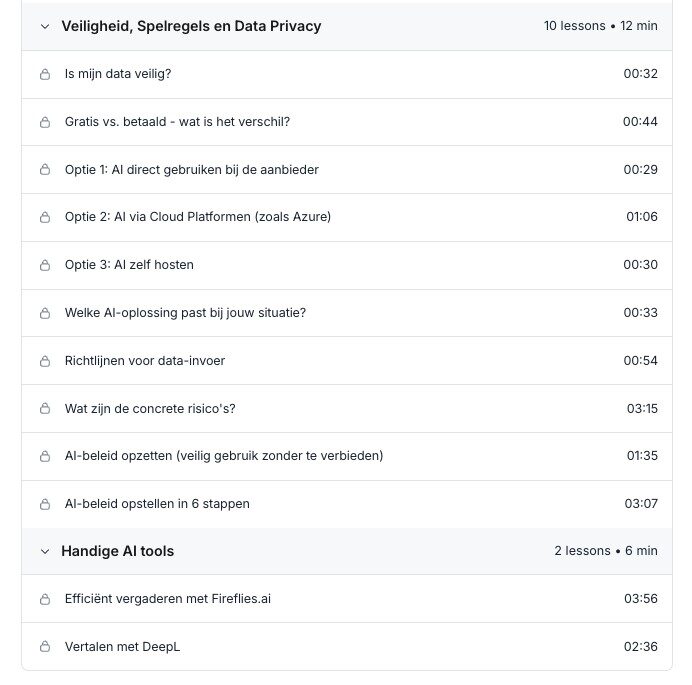
Task: Collapse the 'Veiligheid, Spelregels en Data Privacy' chevron
Action: 44,27
